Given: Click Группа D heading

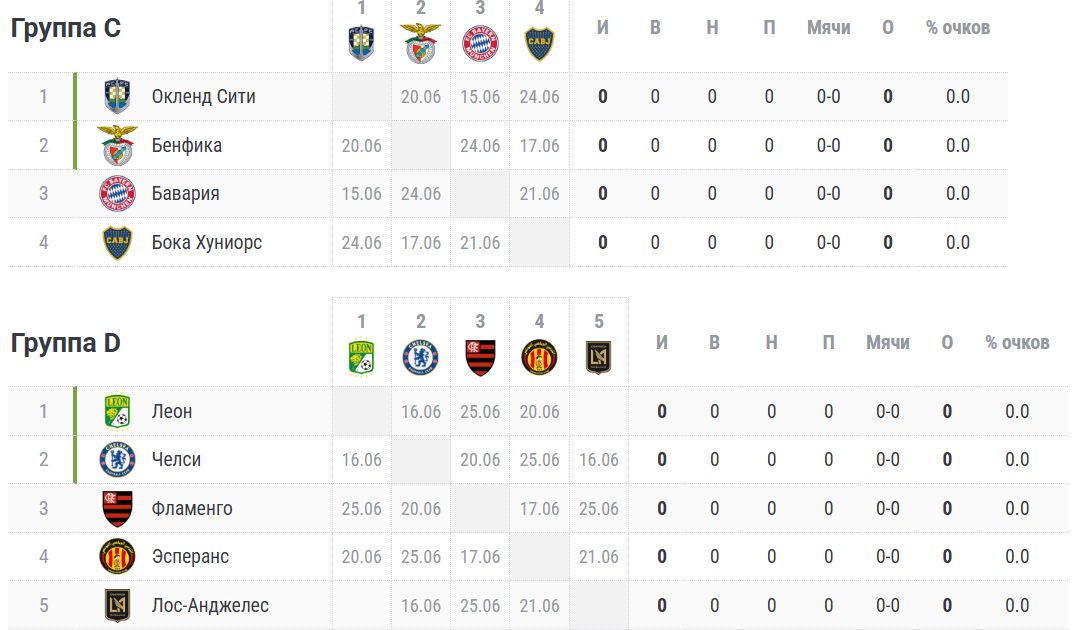Looking at the screenshot, I should [65, 342].
